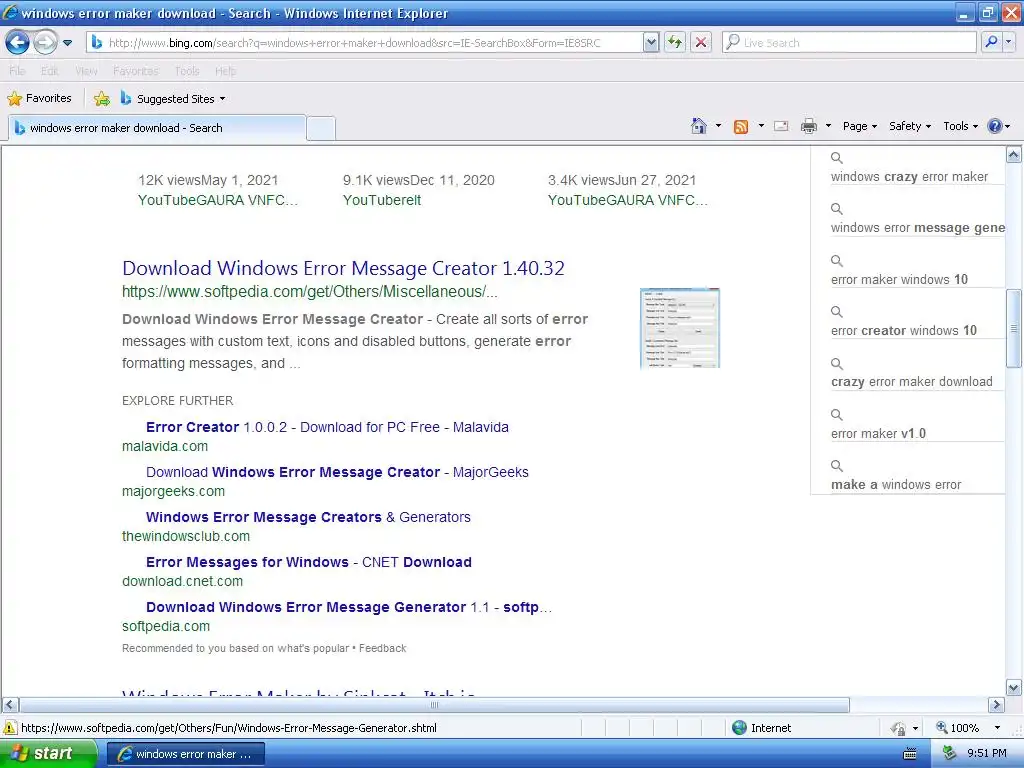Click the Print icon
Image resolution: width=1024 pixels, height=768 pixels.
(x=808, y=126)
